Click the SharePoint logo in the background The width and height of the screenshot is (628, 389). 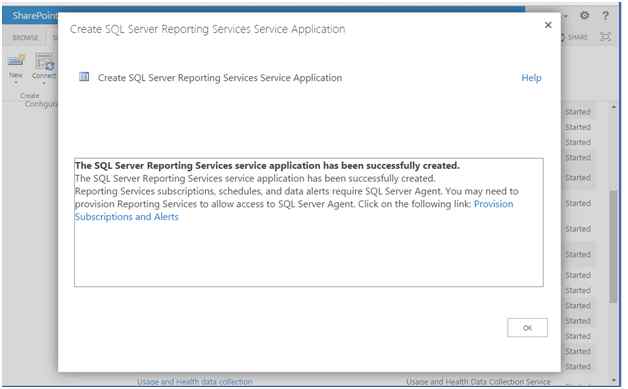tap(34, 16)
